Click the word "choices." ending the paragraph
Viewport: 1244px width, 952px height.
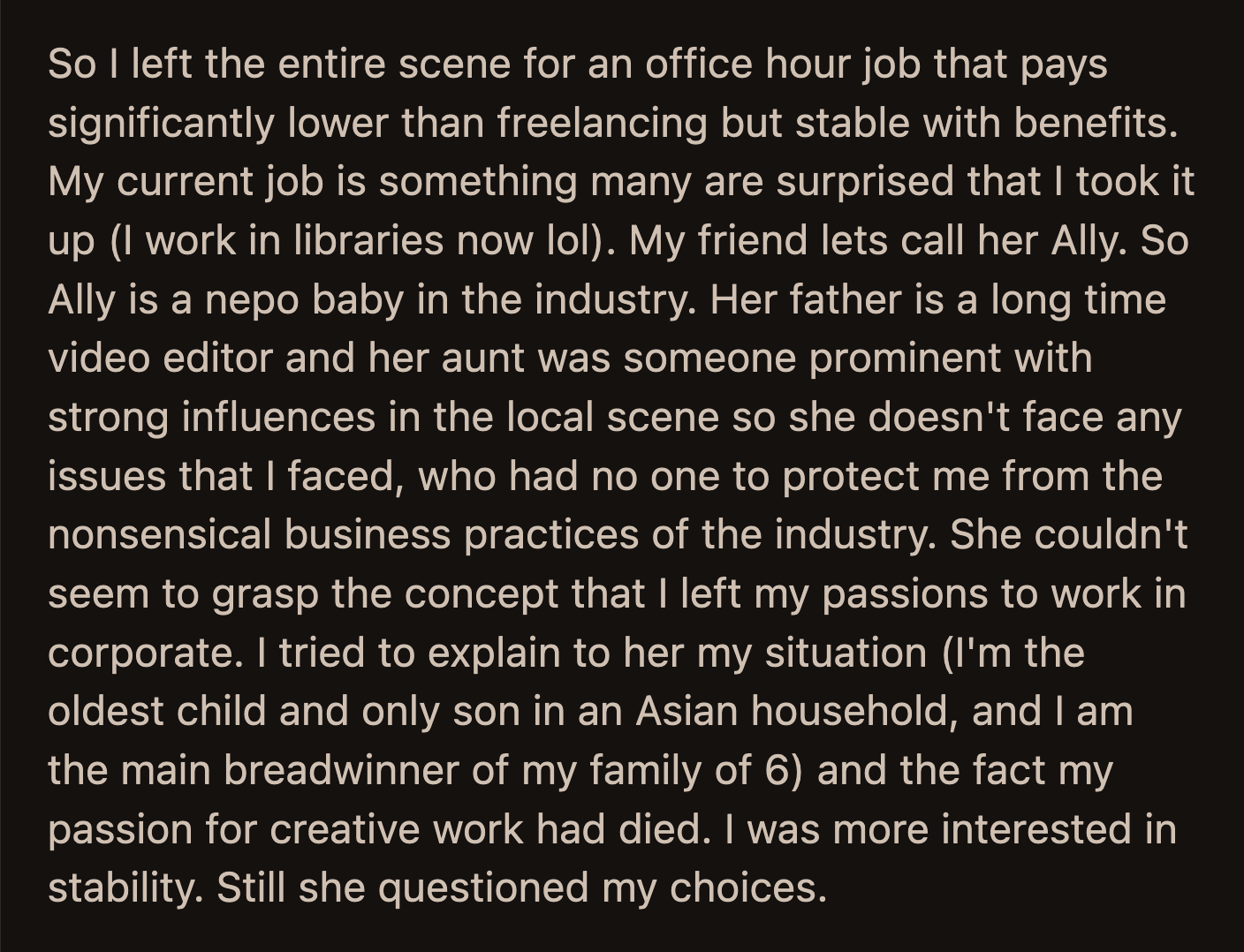tap(747, 888)
